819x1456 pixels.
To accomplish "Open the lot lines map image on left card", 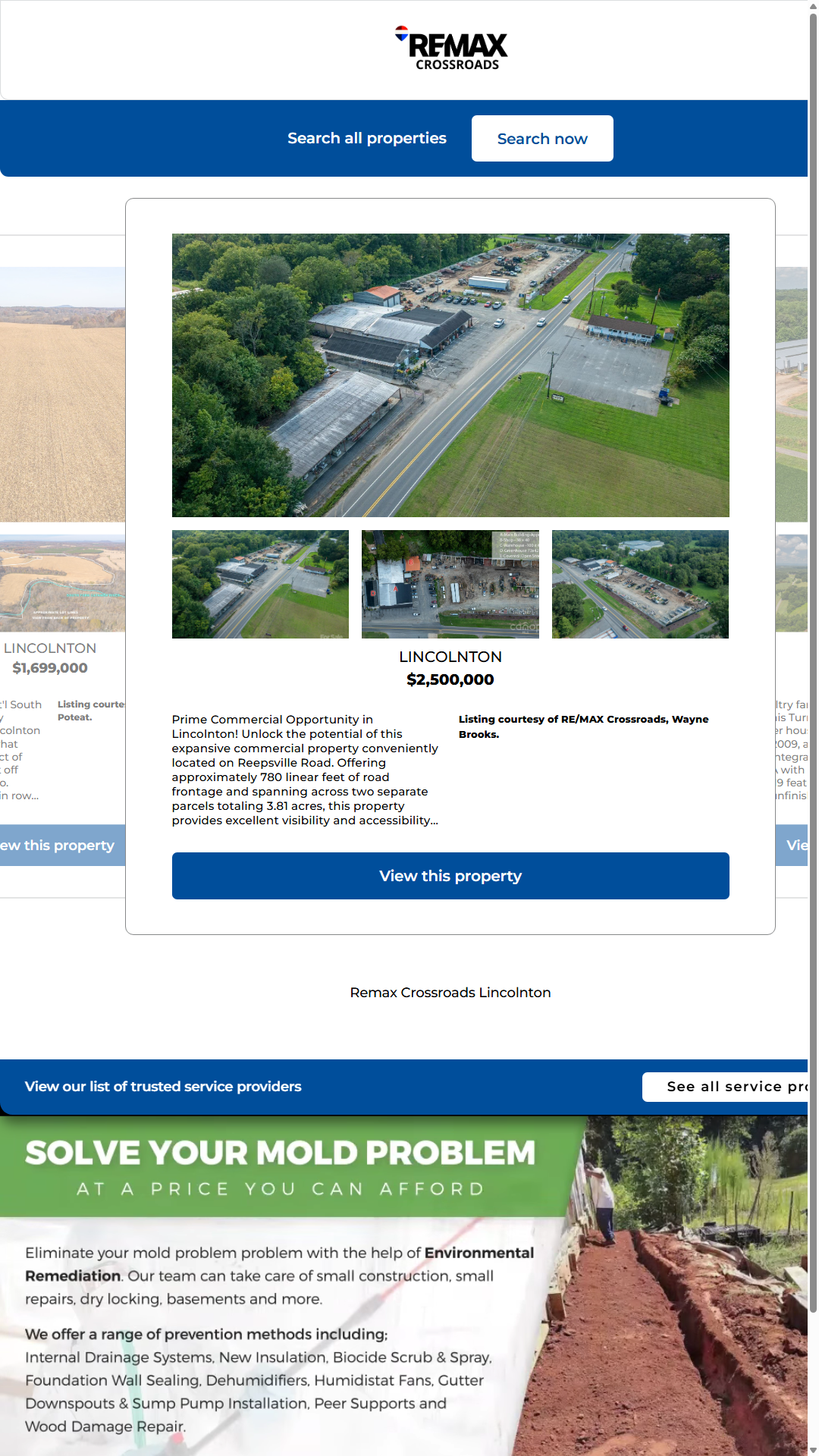I will 63,583.
